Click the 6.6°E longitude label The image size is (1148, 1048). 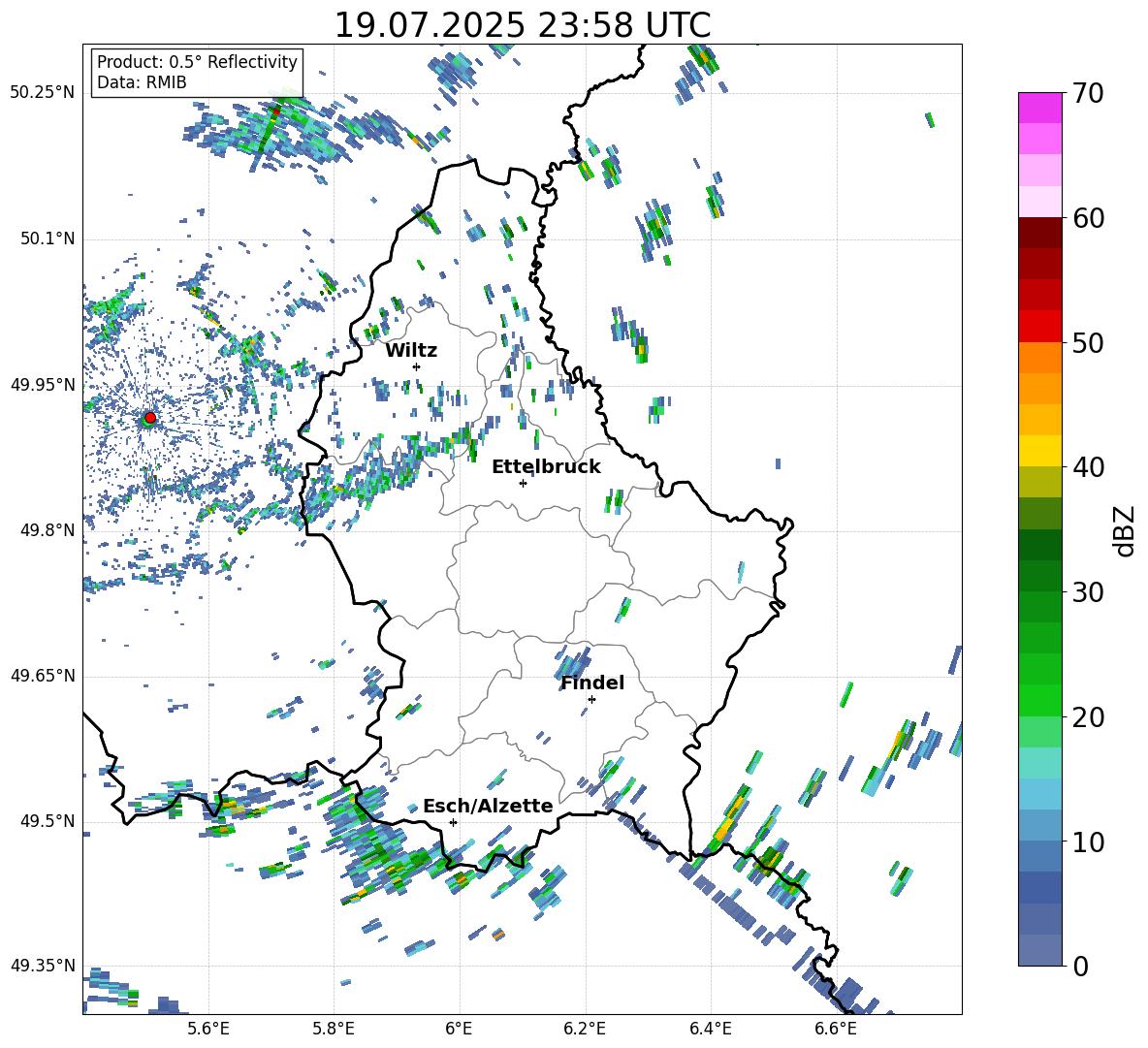[836, 1029]
